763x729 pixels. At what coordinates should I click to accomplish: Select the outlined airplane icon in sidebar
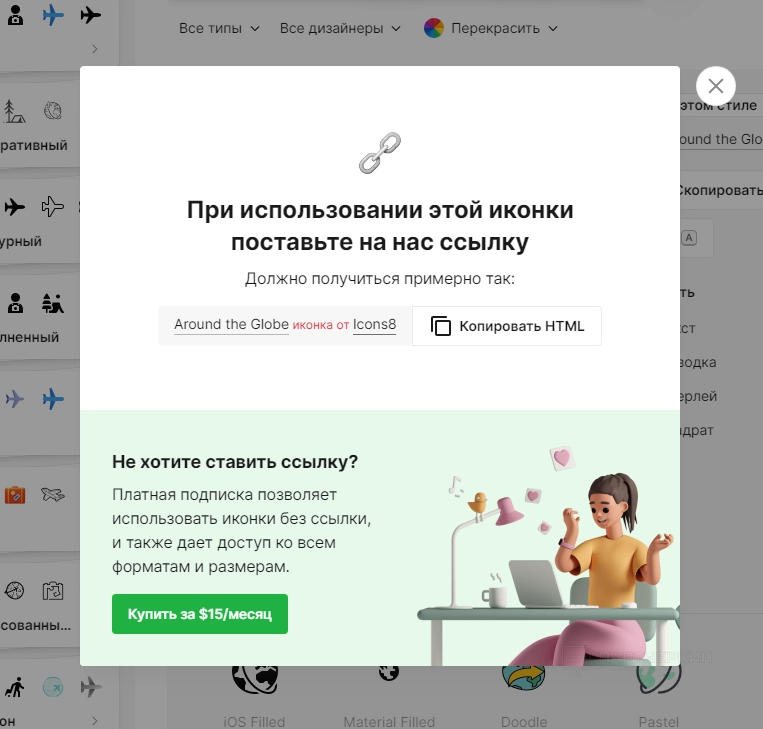click(53, 207)
